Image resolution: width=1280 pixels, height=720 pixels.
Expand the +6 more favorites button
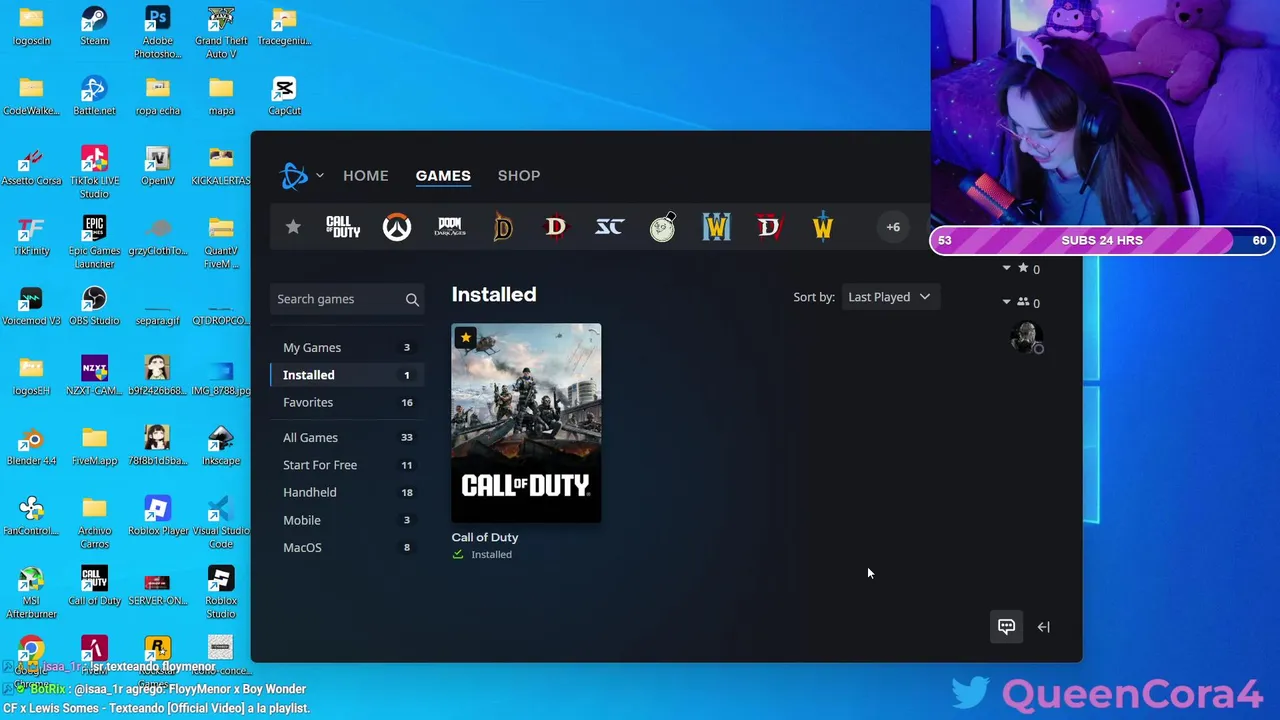tap(893, 227)
